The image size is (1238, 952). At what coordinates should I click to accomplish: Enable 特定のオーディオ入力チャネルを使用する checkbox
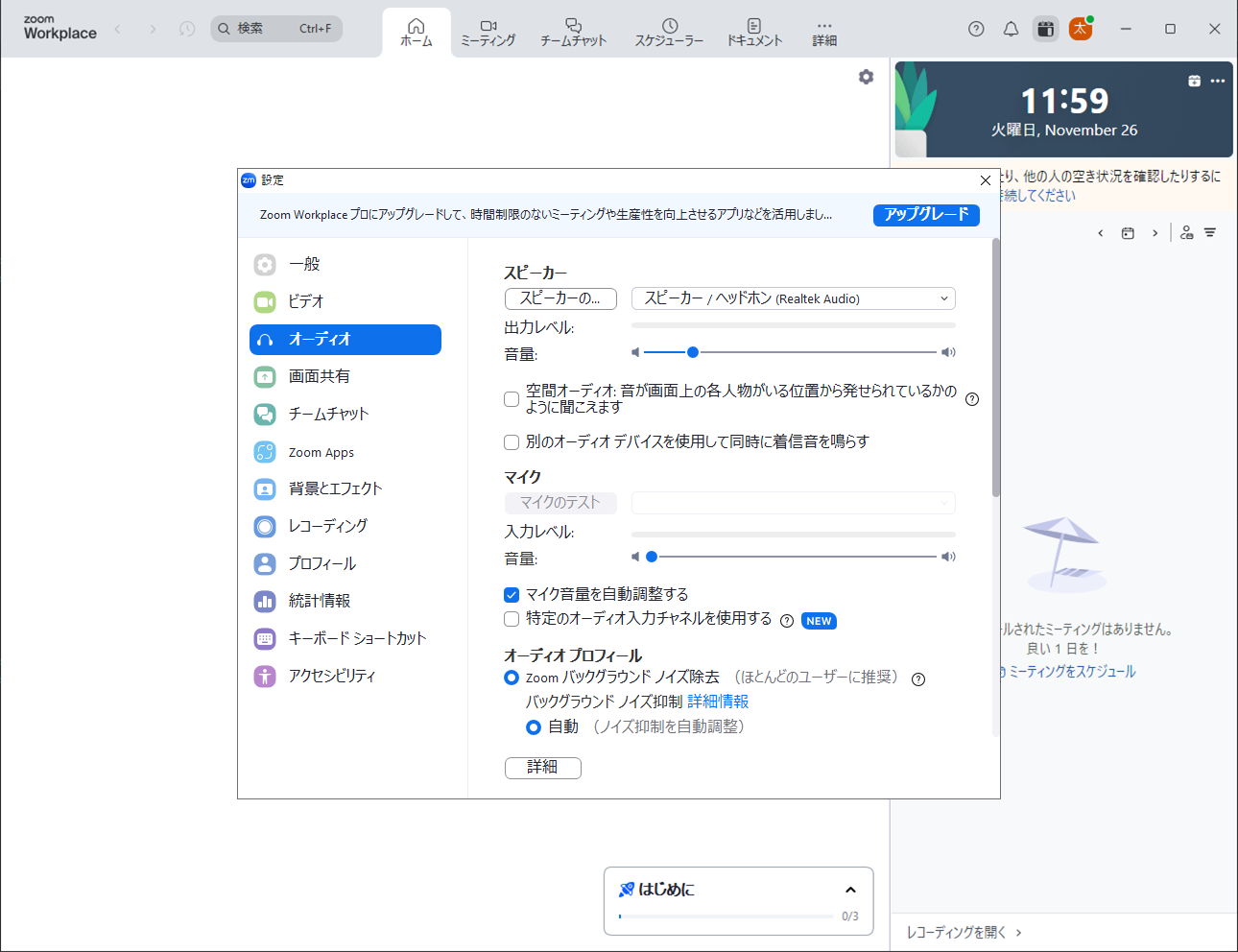[x=512, y=619]
